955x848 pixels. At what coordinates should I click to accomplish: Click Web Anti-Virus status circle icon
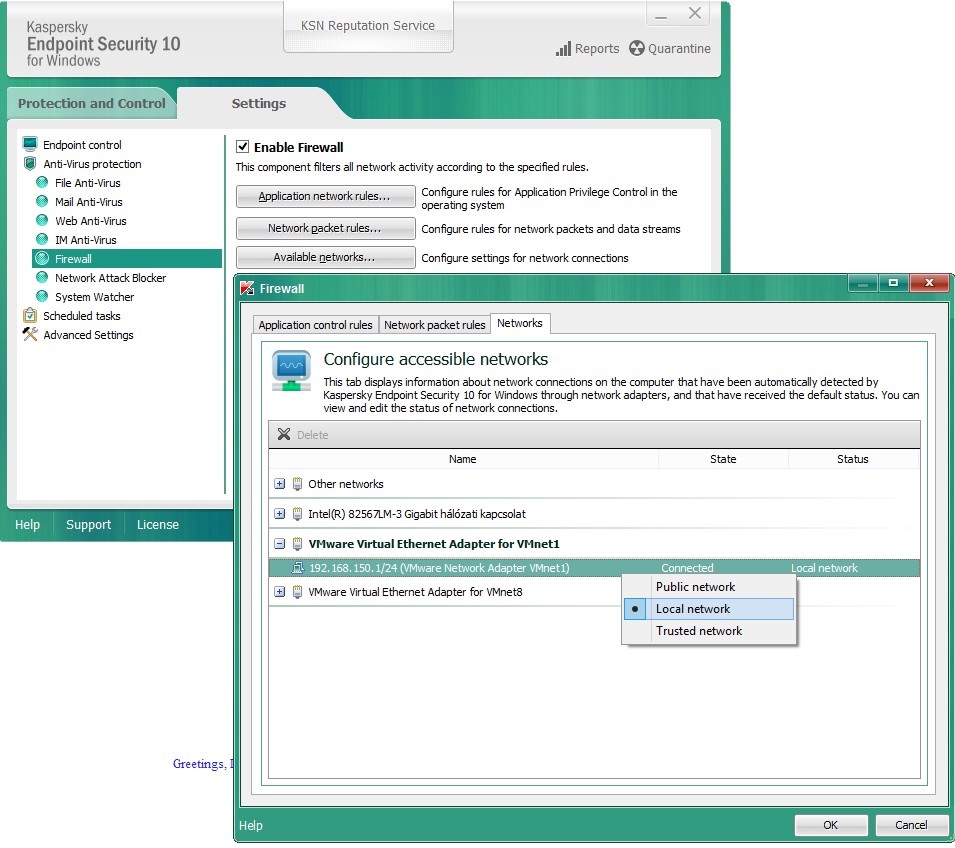click(42, 220)
